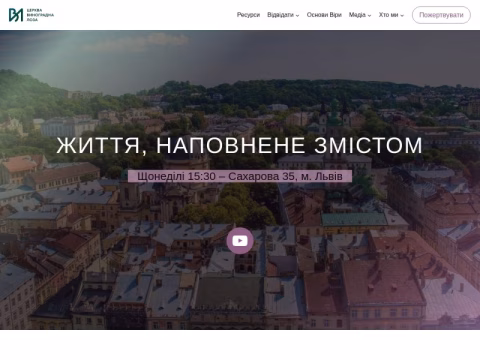Open the Відвідати menu item
This screenshot has height=360, width=480.
280,15
